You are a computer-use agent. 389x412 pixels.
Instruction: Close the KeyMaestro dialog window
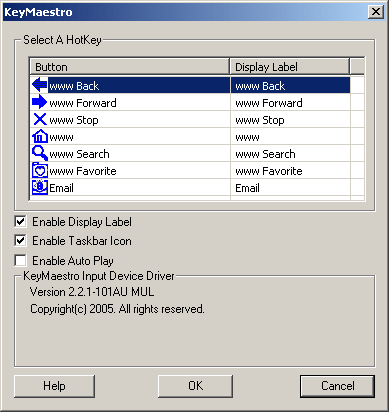(376, 12)
